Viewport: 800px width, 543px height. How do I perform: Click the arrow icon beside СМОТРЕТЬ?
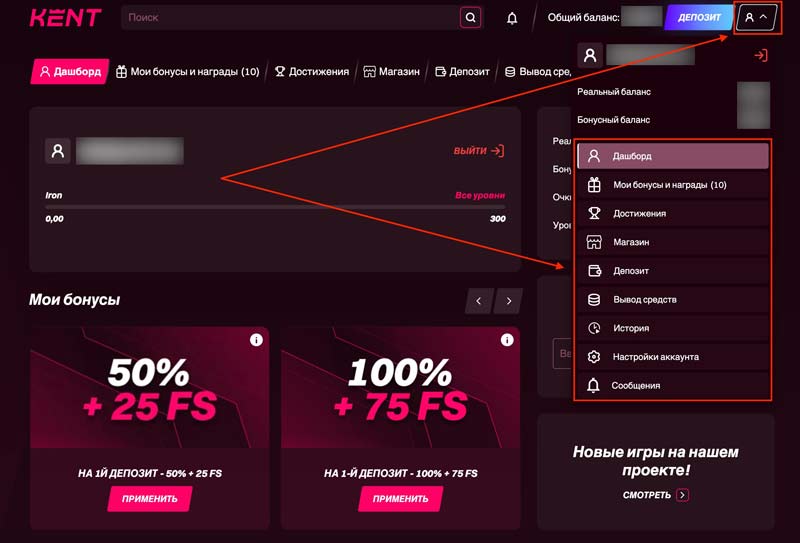pyautogui.click(x=682, y=495)
